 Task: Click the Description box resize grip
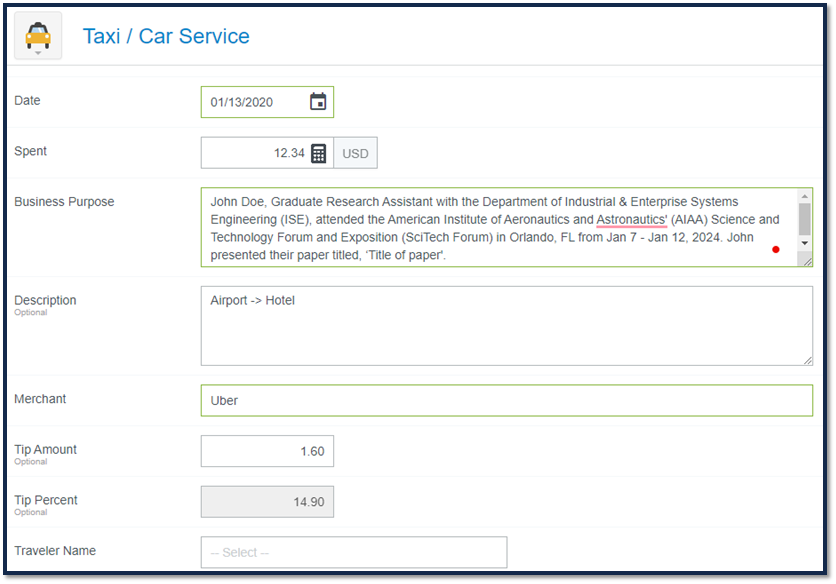tap(807, 360)
